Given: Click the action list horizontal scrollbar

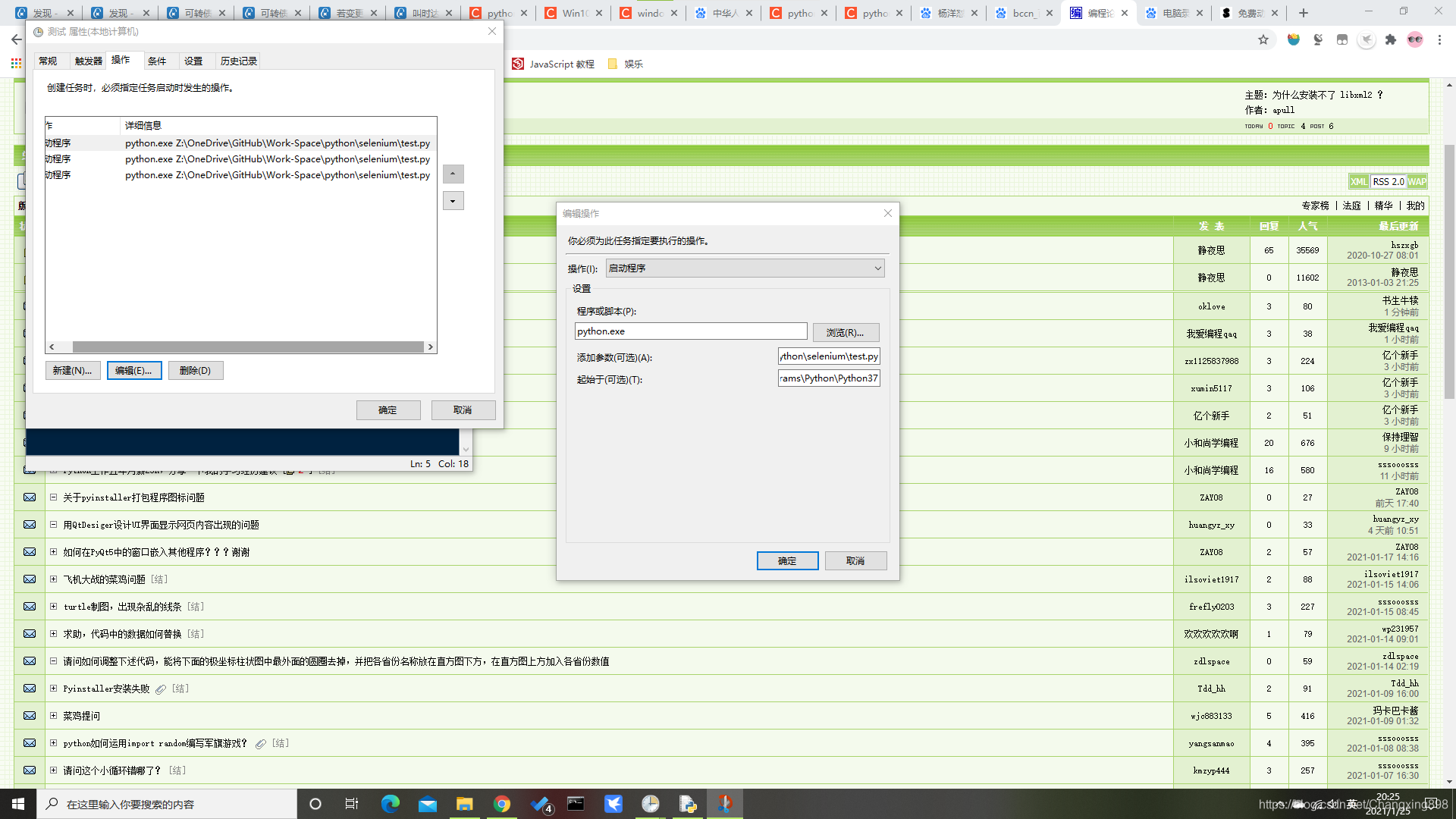Looking at the screenshot, I should [x=248, y=347].
